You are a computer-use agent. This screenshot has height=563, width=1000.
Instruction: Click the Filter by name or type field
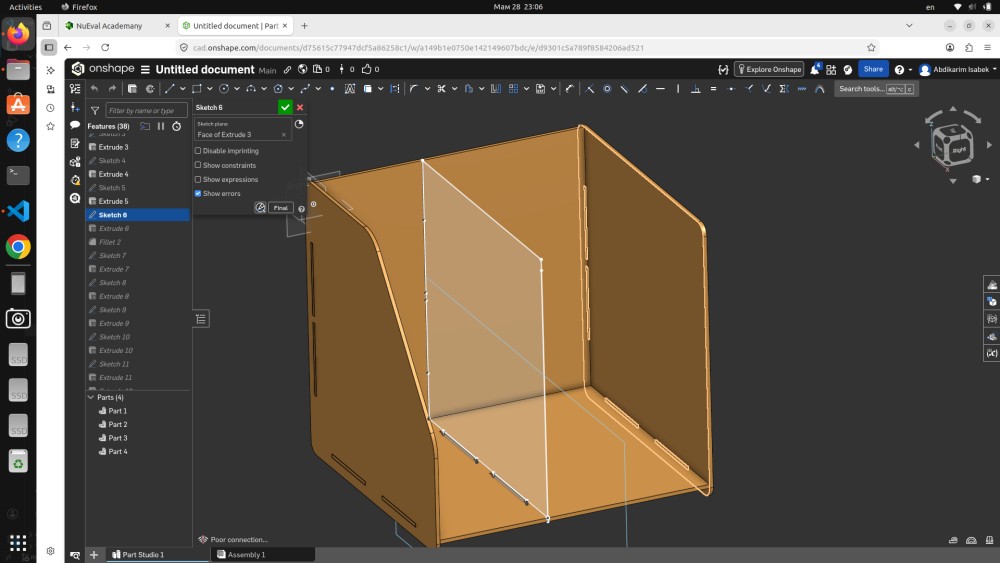click(x=147, y=110)
